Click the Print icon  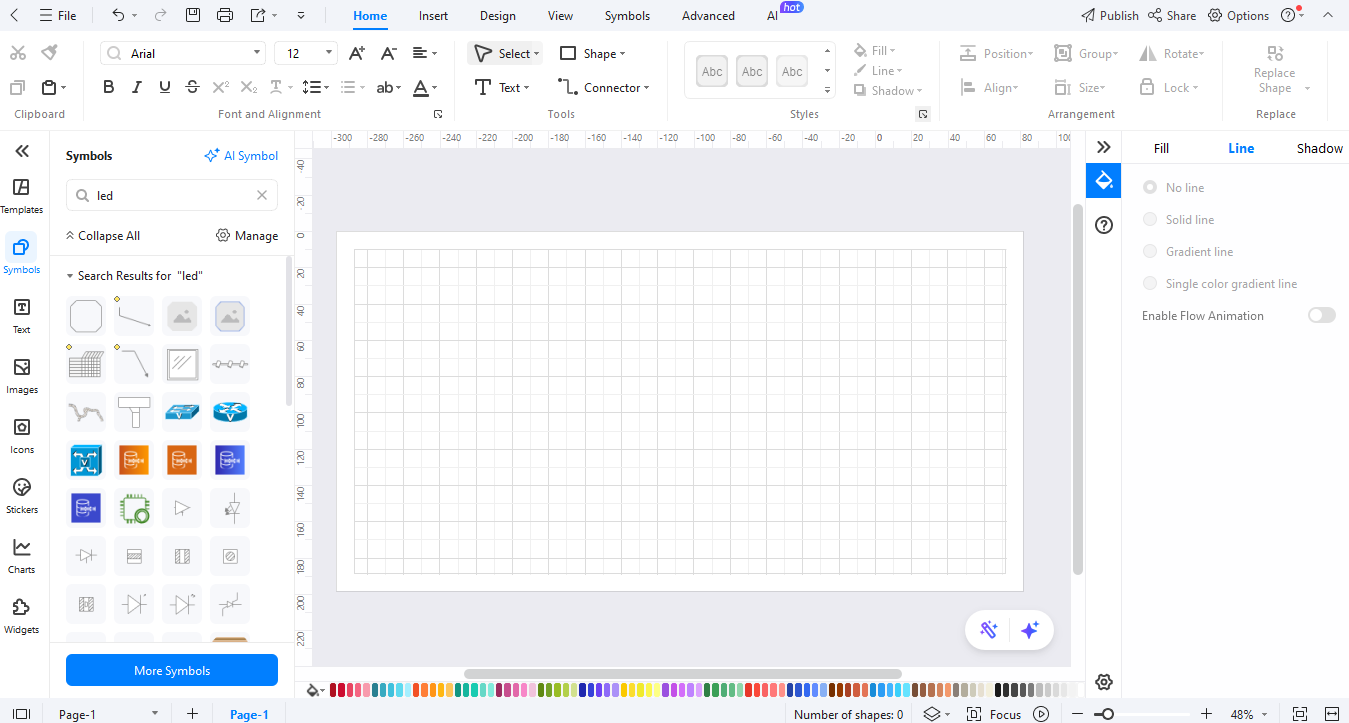click(225, 15)
